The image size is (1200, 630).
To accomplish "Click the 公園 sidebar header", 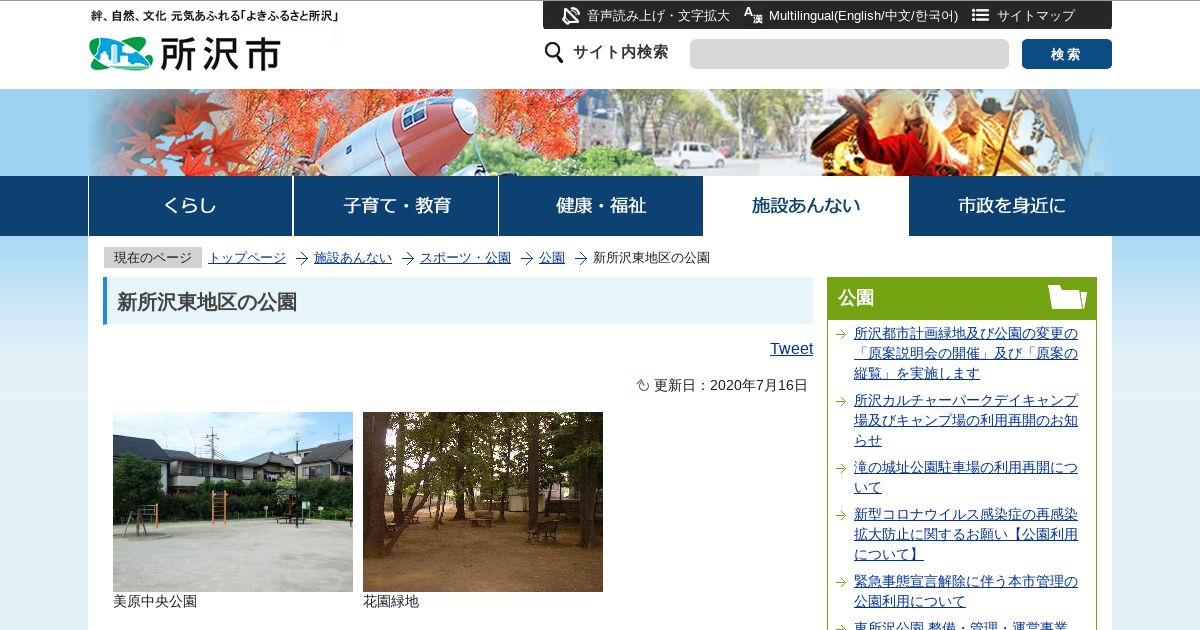I will point(962,298).
